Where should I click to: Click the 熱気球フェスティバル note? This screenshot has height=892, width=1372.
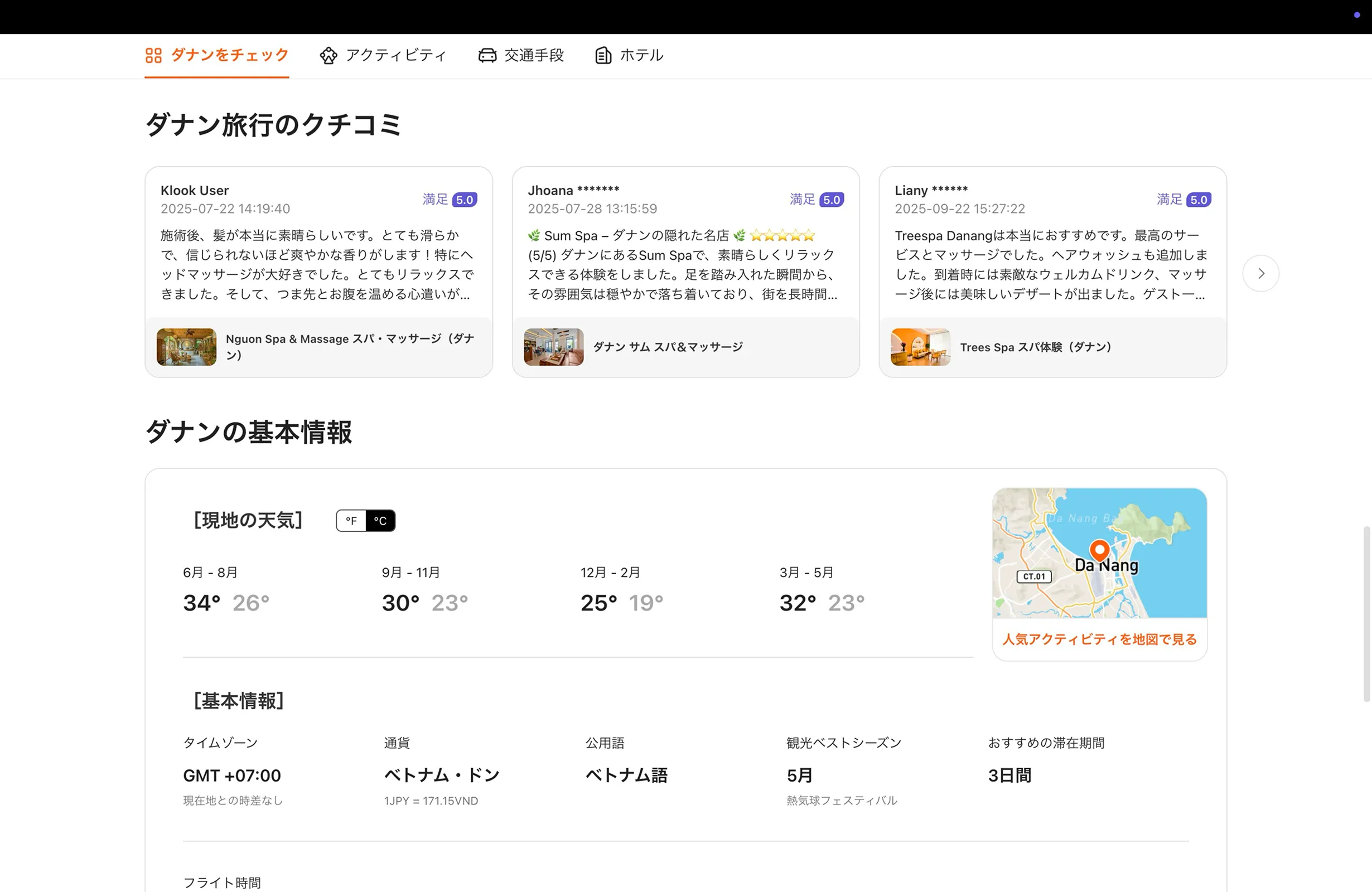coord(842,801)
